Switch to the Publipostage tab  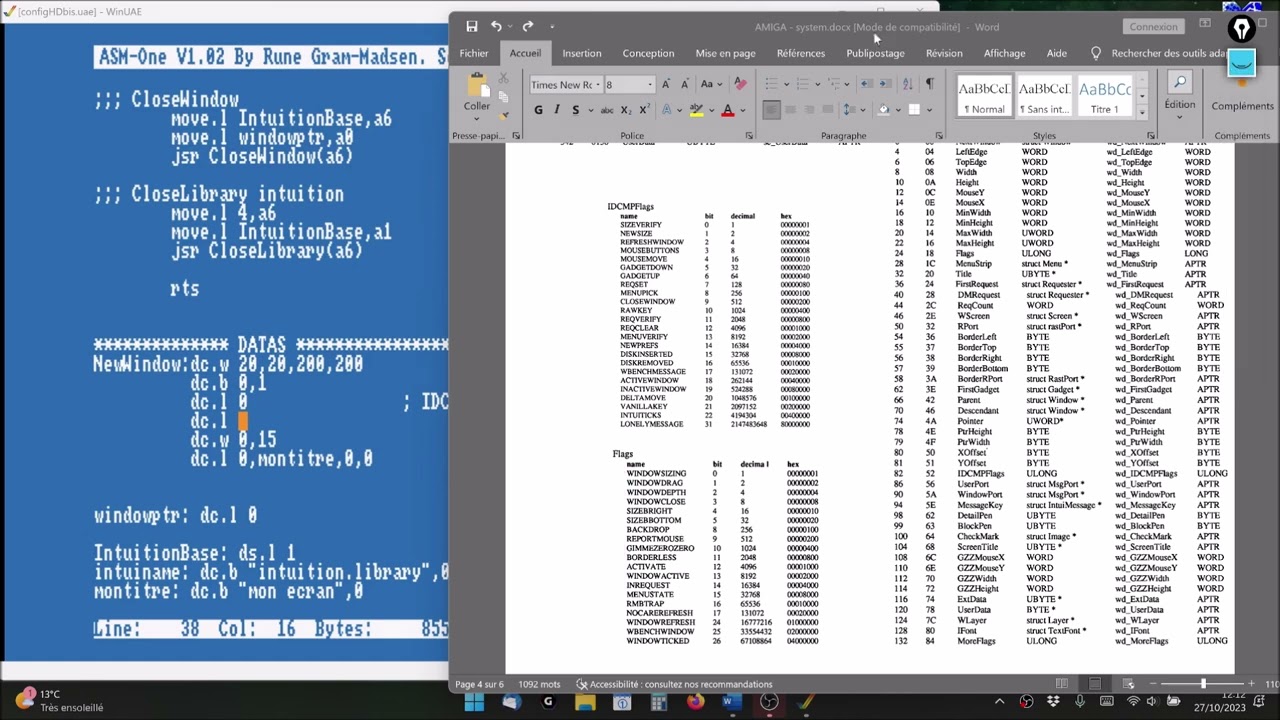tap(875, 53)
